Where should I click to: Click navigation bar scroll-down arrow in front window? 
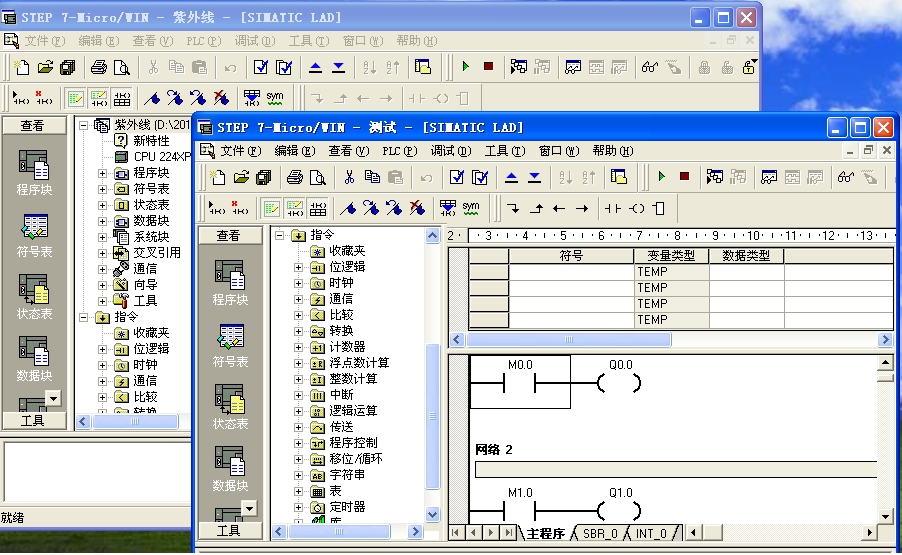[x=249, y=508]
